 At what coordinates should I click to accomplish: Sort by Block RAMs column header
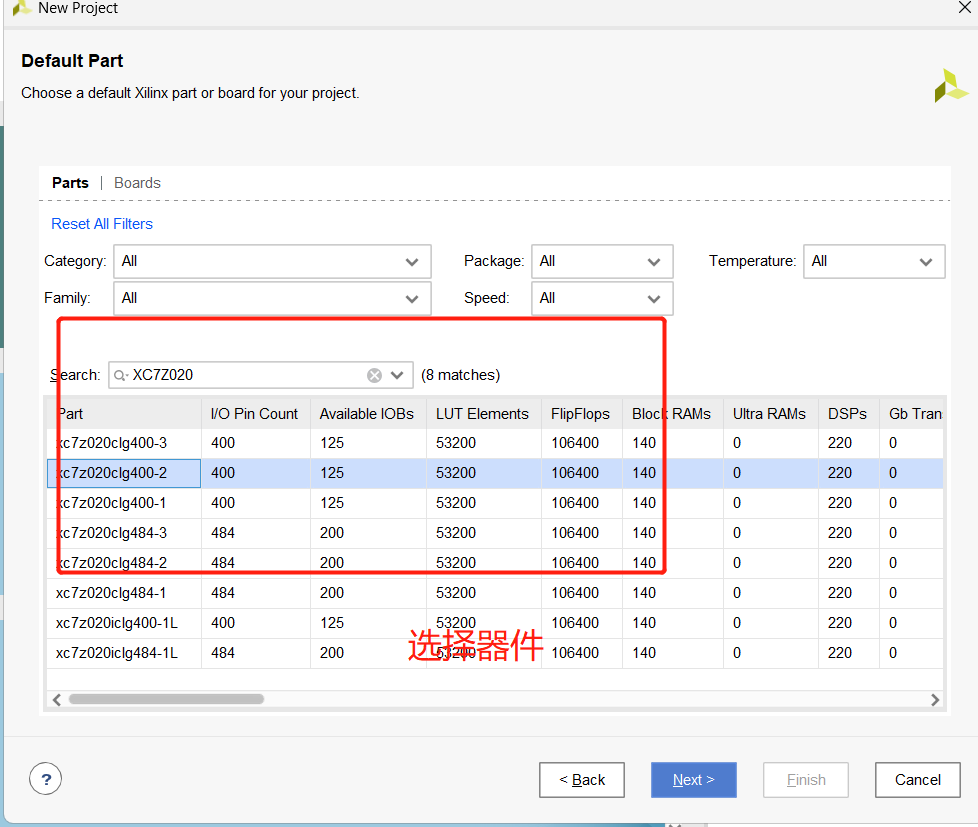click(672, 414)
